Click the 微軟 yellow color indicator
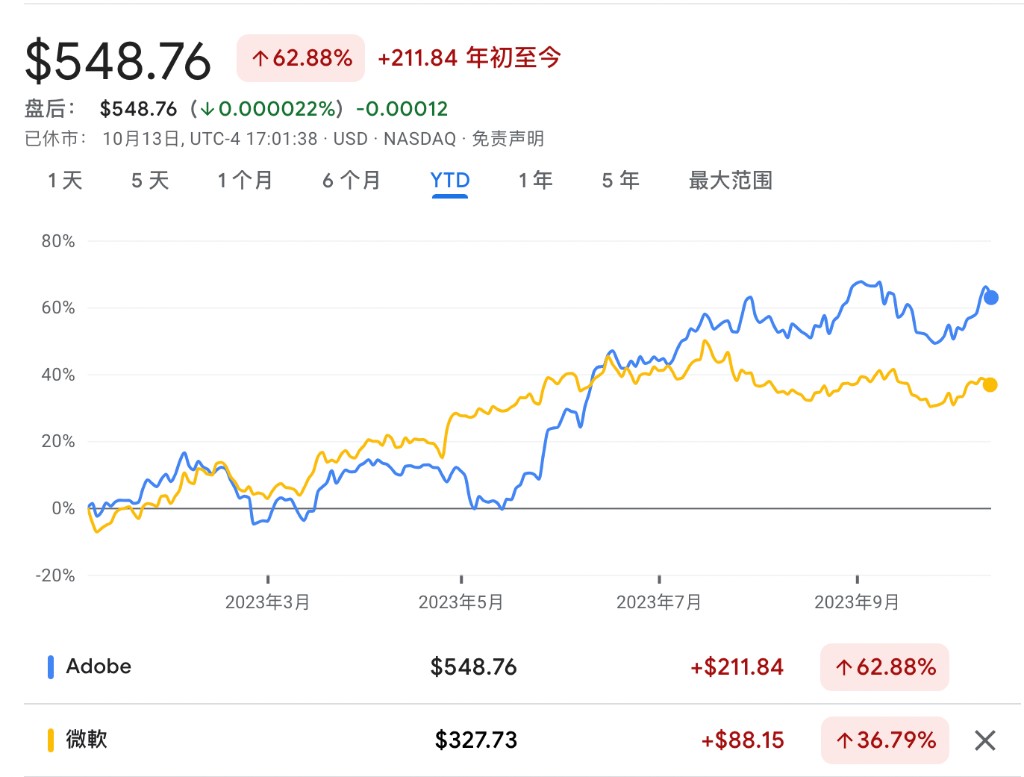 click(x=51, y=740)
